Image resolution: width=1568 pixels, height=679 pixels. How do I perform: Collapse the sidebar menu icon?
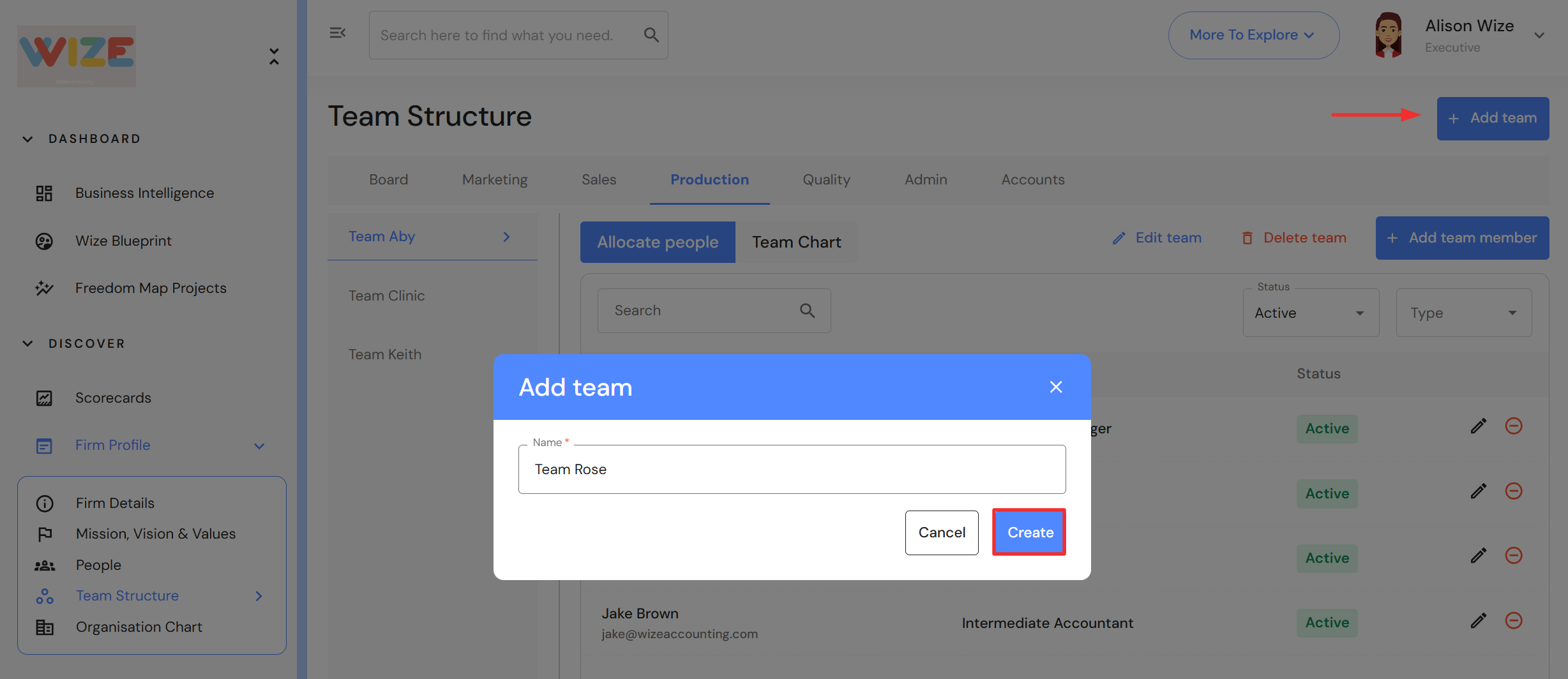pyautogui.click(x=337, y=33)
